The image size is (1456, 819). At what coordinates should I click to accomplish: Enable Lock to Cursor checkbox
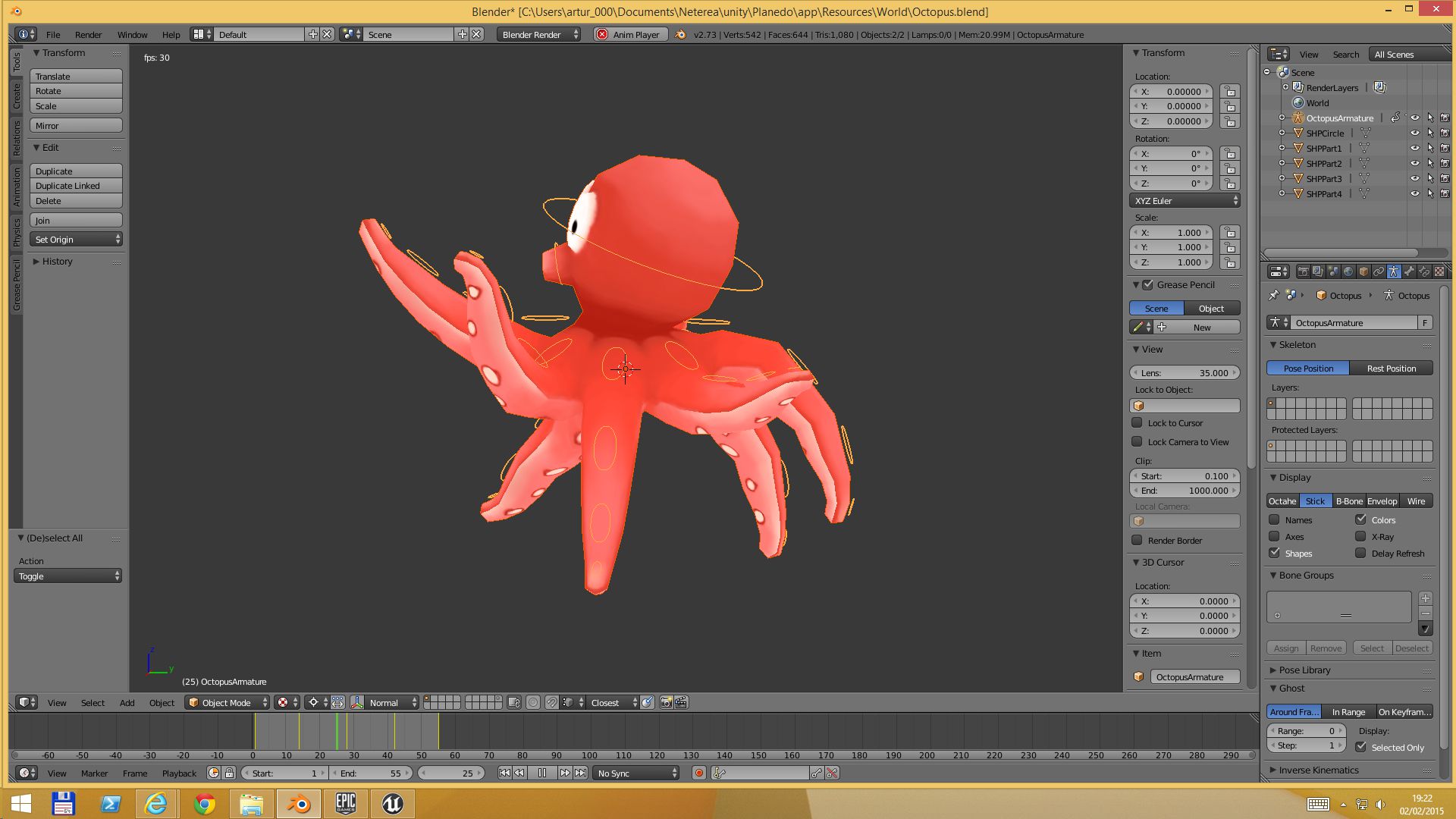(x=1137, y=422)
